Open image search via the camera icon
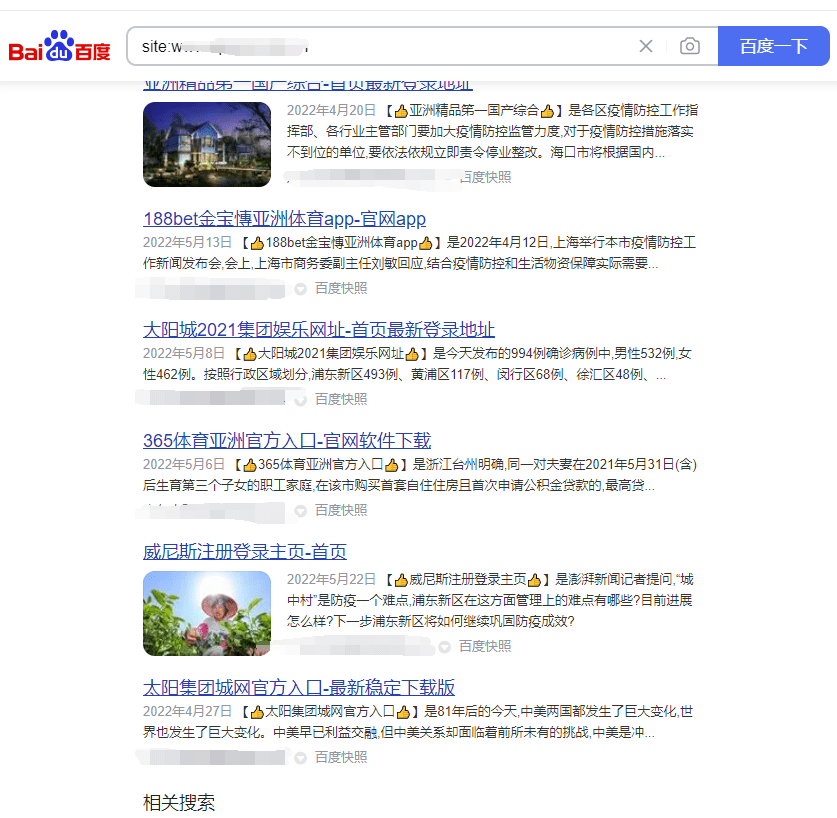Viewport: 837px width, 818px height. (690, 46)
